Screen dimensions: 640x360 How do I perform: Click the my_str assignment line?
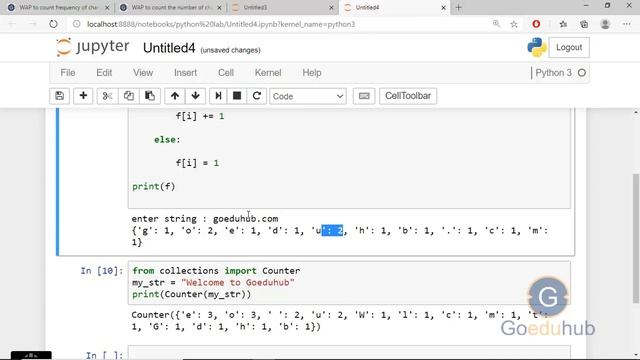[x=213, y=282]
